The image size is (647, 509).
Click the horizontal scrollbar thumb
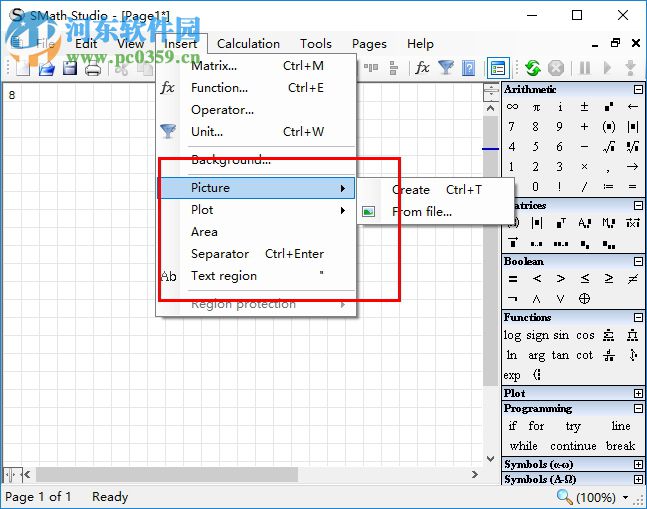click(167, 474)
